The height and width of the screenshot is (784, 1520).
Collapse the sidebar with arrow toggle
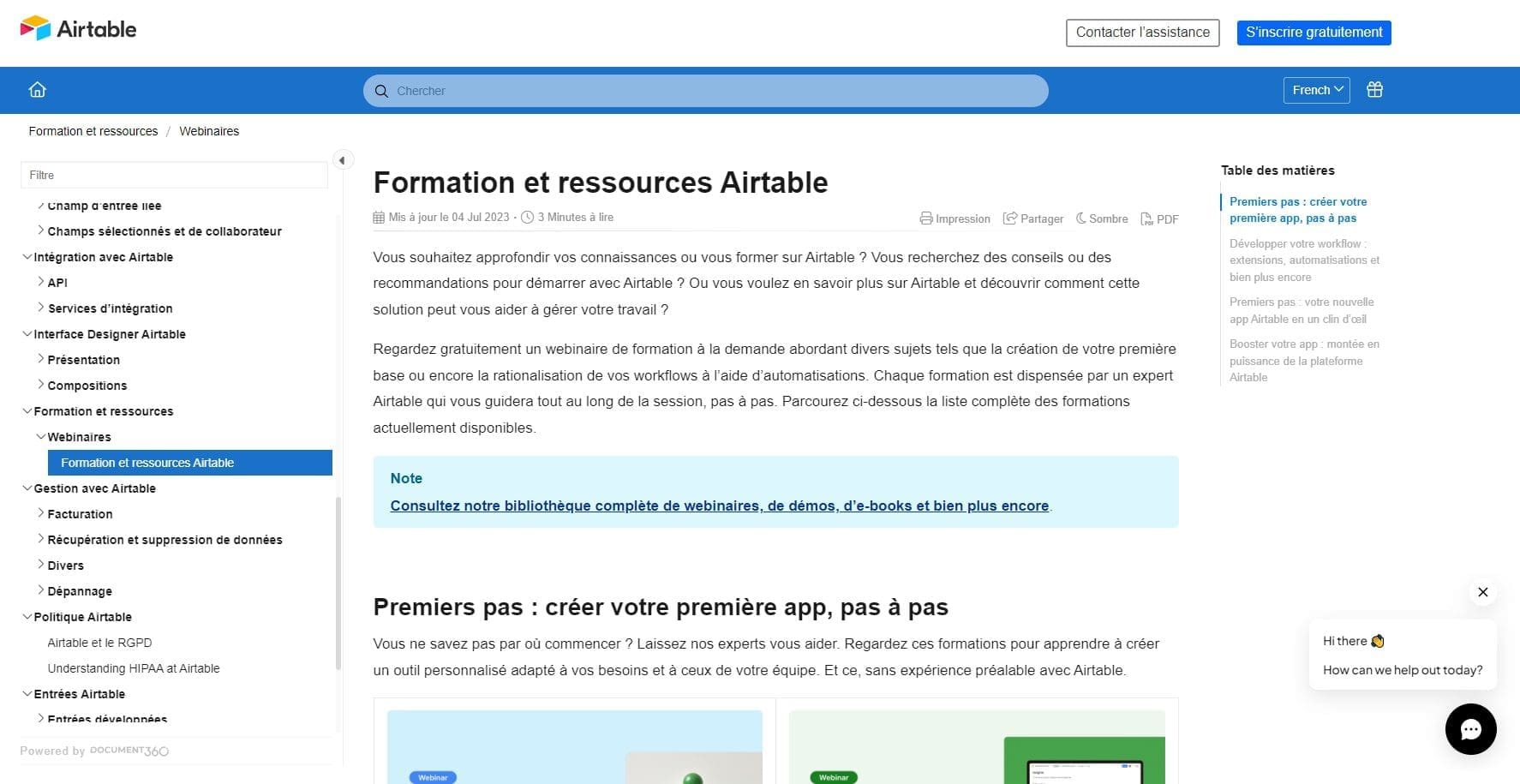pyautogui.click(x=342, y=160)
